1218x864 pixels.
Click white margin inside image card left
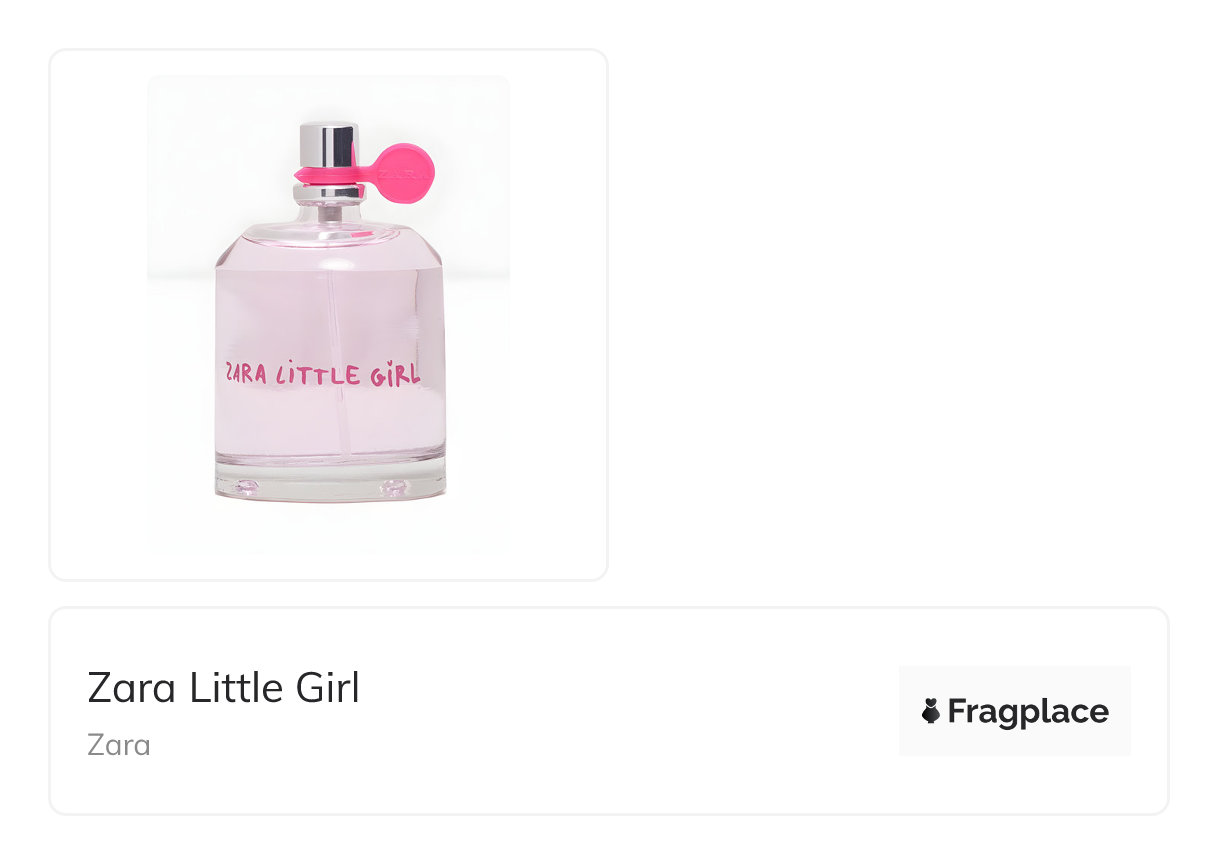pos(98,314)
